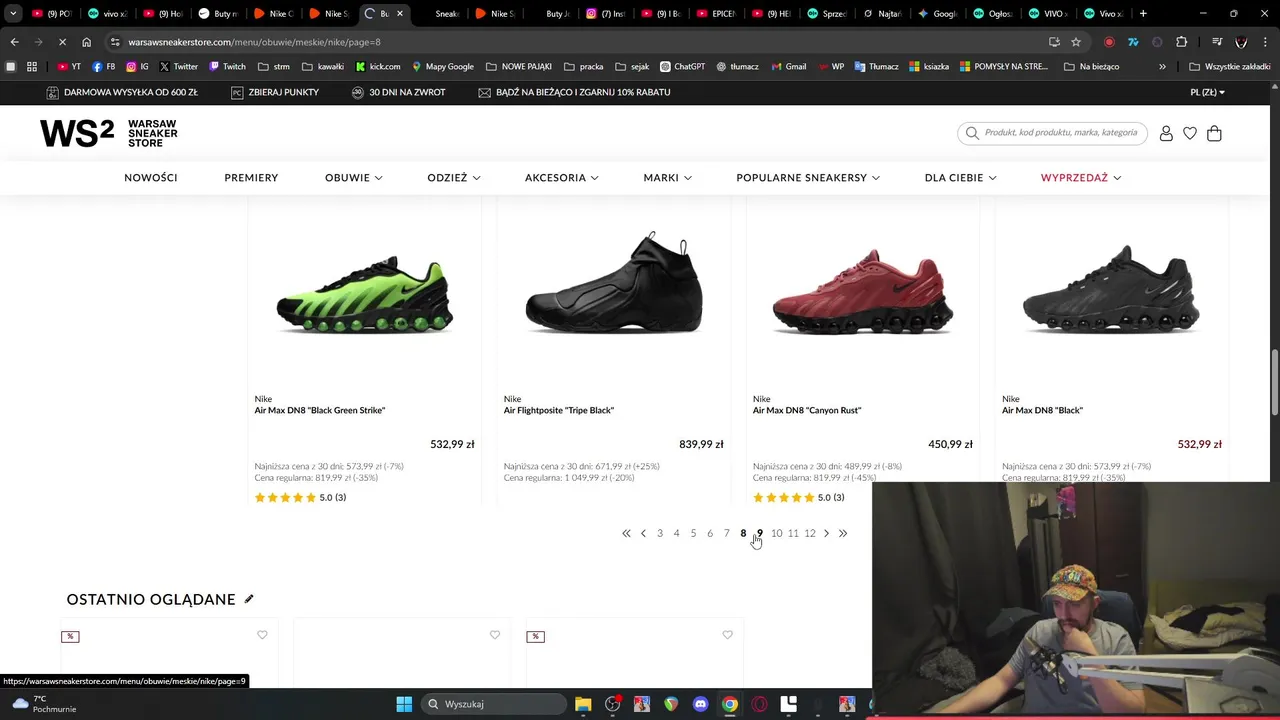Open the Mapy Google bookmark

(x=441, y=67)
